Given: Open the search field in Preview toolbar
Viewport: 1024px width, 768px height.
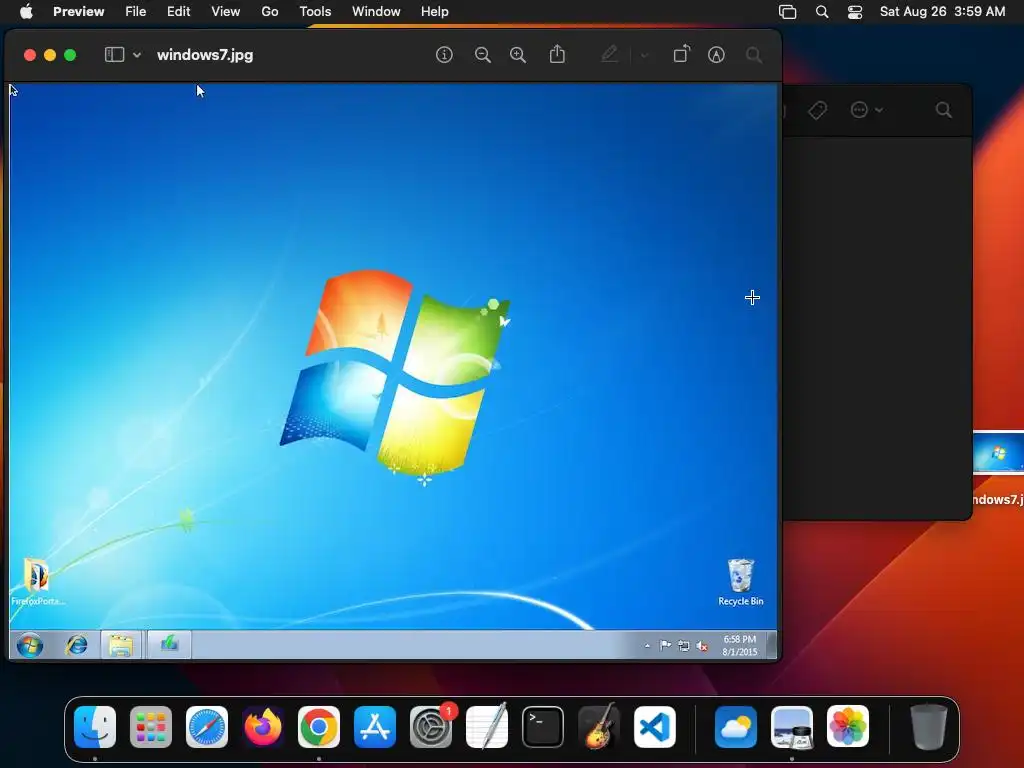Looking at the screenshot, I should point(754,55).
